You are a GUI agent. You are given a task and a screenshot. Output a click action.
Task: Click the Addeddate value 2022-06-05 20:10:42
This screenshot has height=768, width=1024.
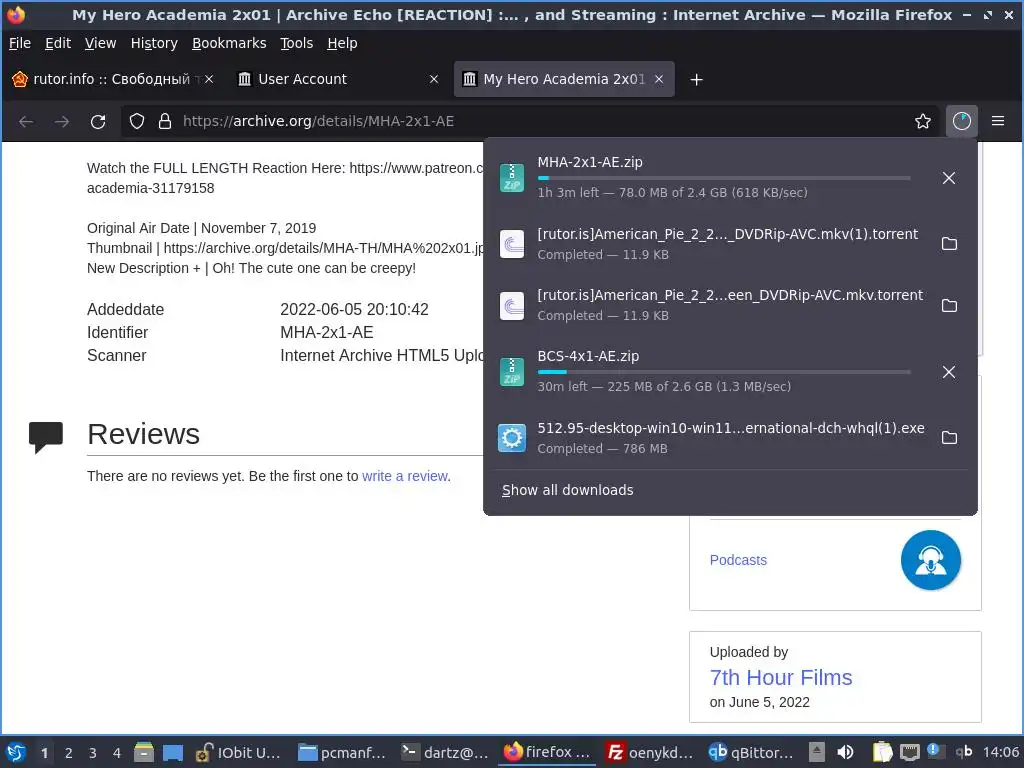click(354, 310)
